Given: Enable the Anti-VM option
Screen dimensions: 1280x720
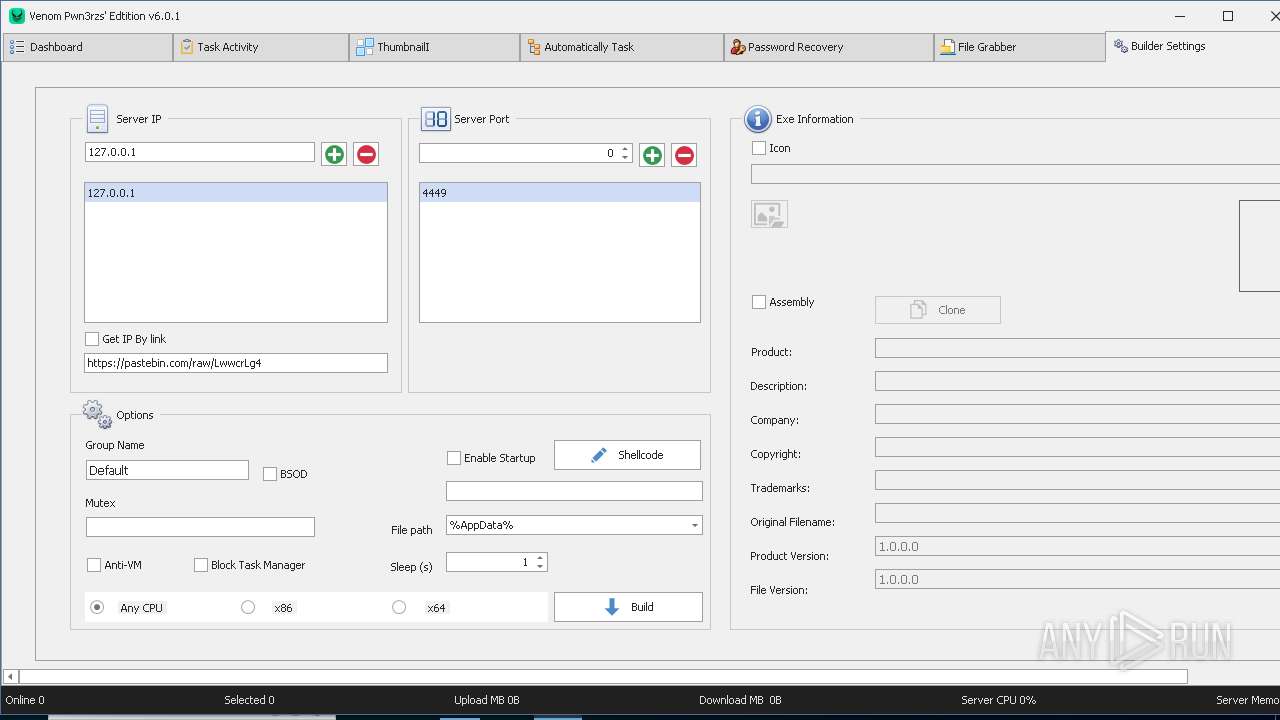Looking at the screenshot, I should click(94, 565).
